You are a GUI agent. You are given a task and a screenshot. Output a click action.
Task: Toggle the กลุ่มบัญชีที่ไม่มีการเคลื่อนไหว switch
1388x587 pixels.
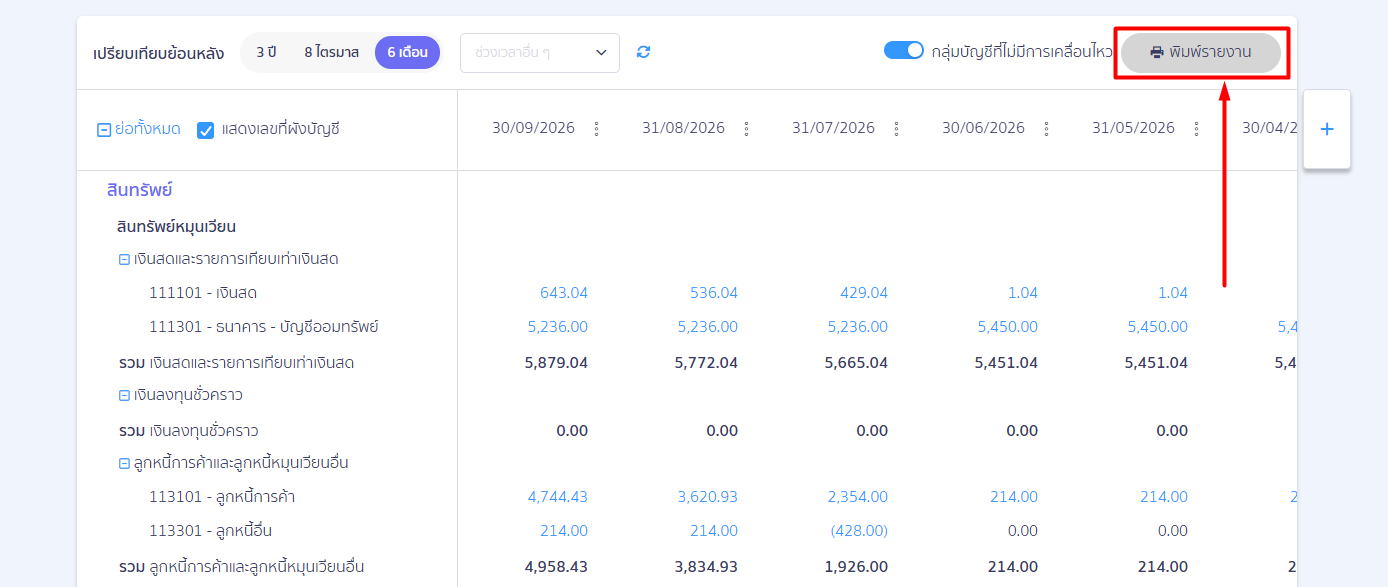(904, 50)
